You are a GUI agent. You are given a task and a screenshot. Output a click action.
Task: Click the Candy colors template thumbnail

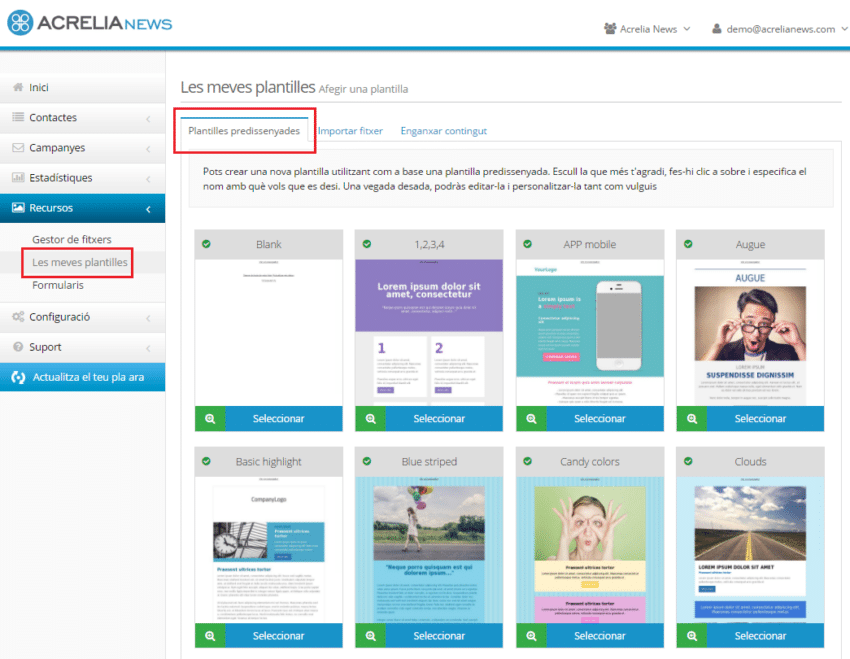(x=590, y=550)
